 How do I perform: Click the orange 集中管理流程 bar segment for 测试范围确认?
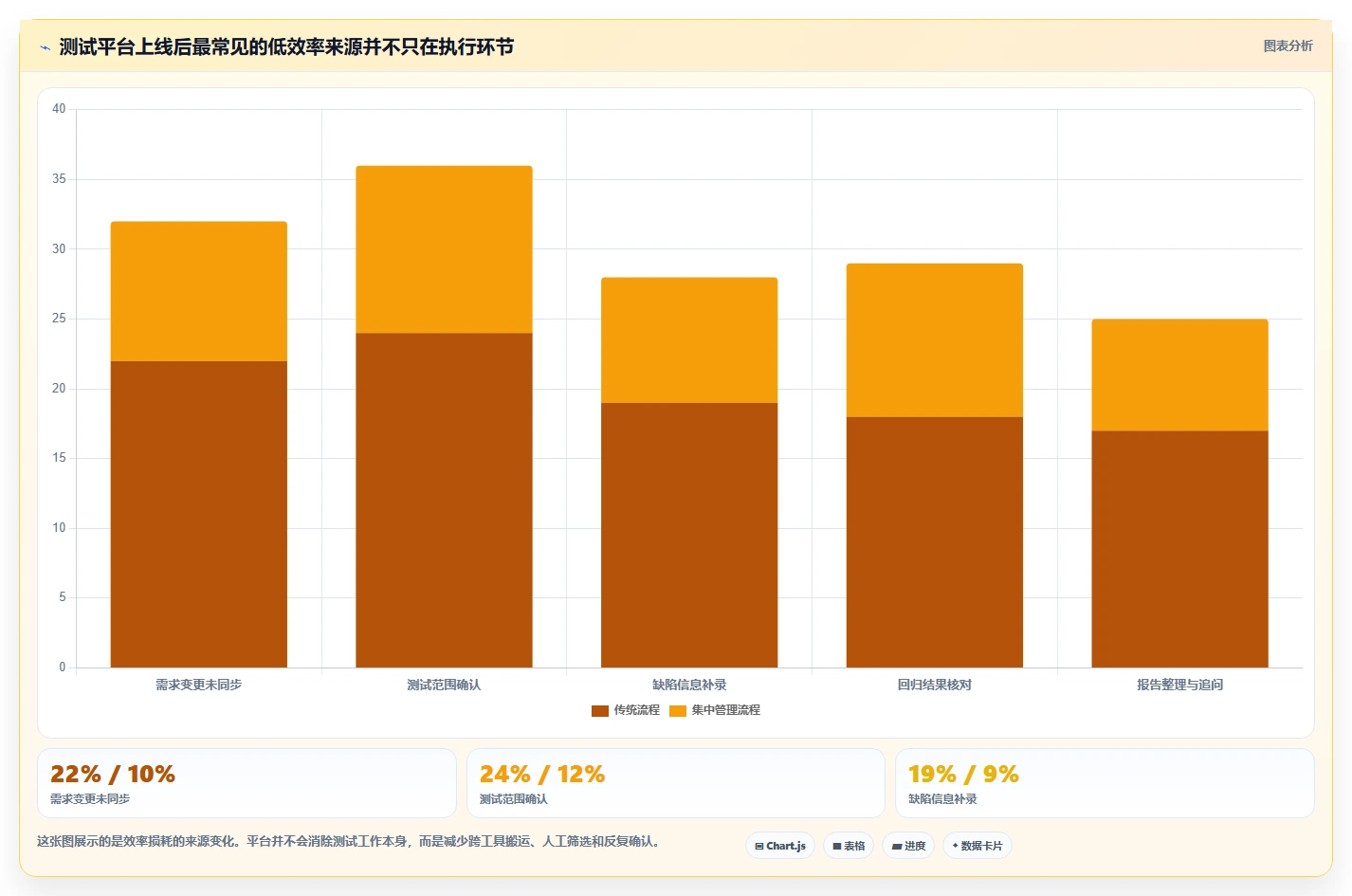(x=444, y=249)
